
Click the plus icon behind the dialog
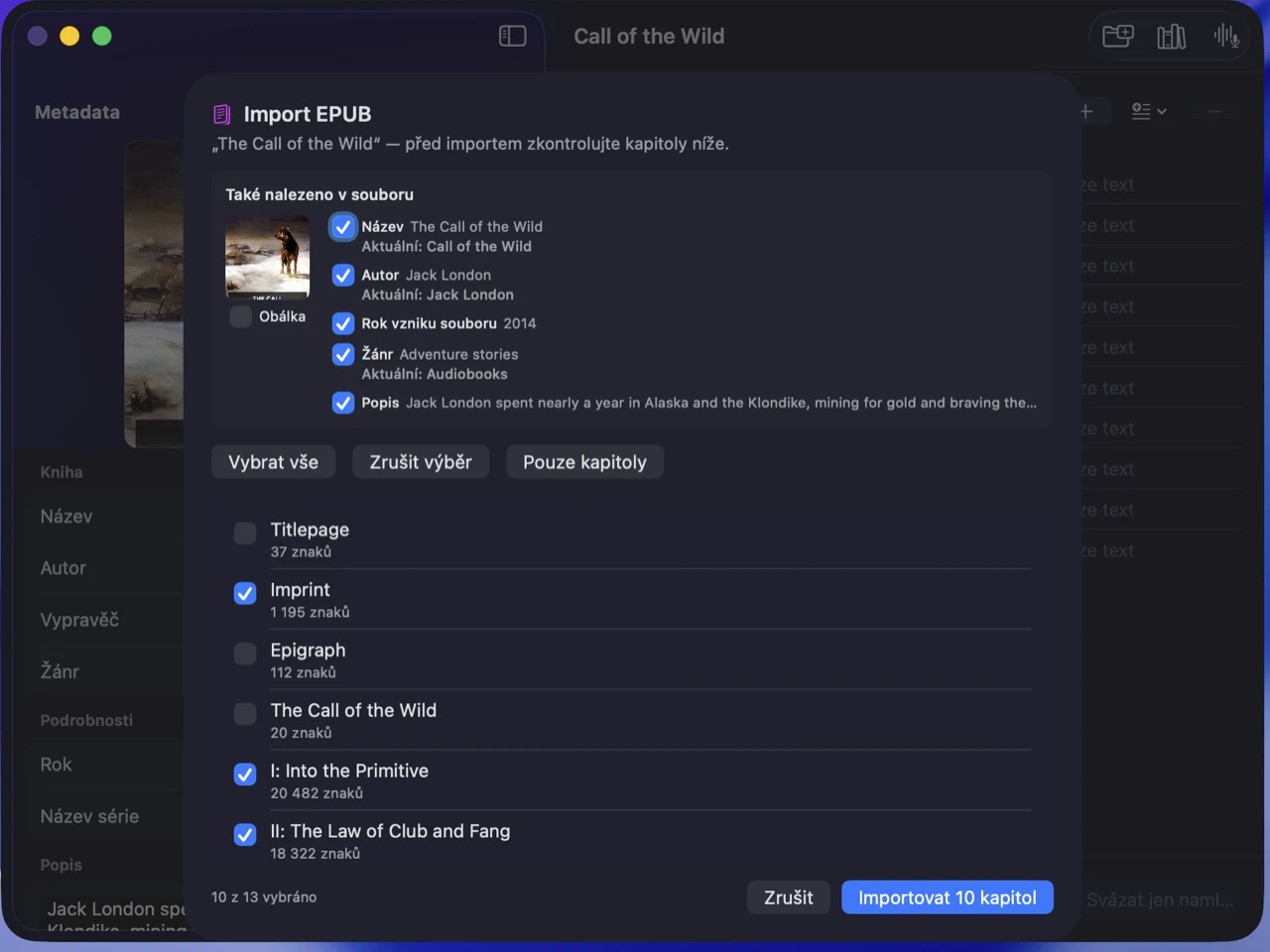(x=1086, y=111)
